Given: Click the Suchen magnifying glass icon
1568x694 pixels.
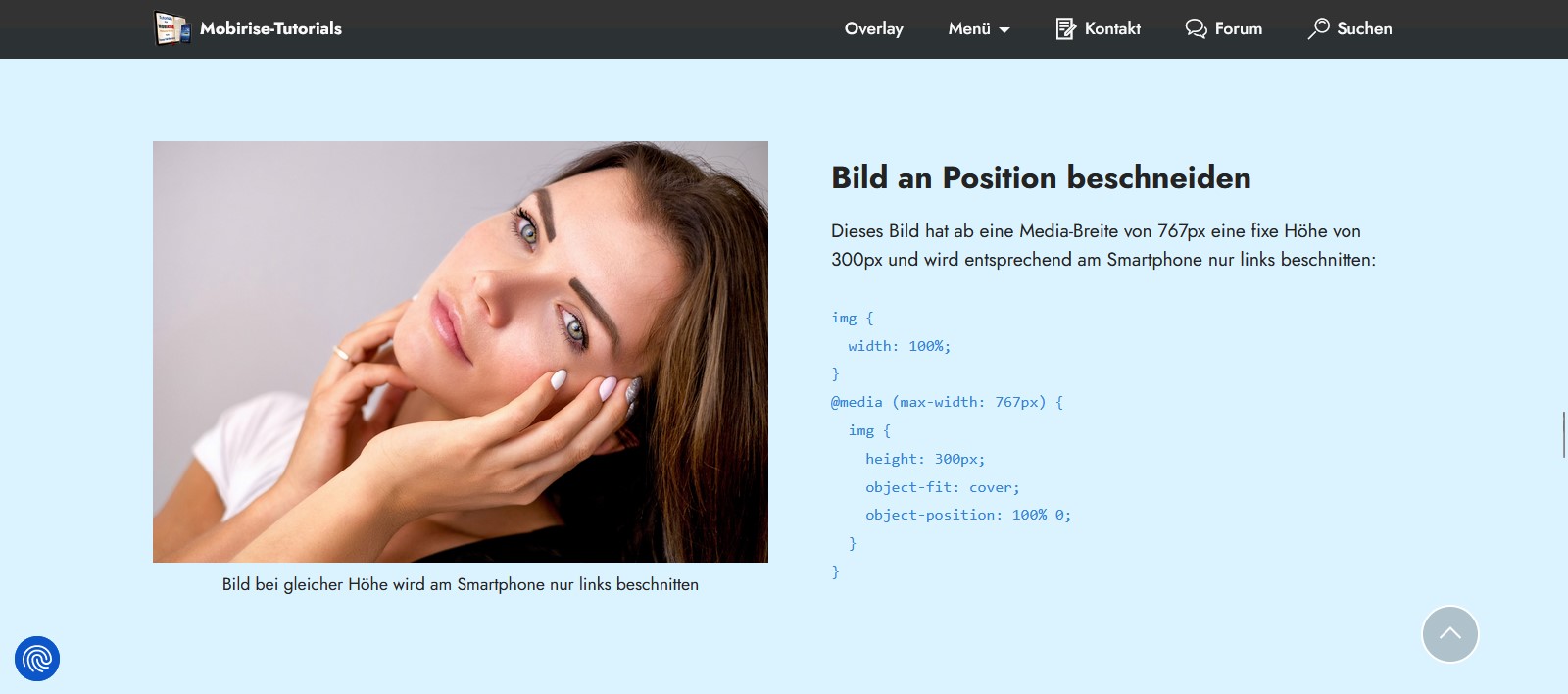Looking at the screenshot, I should point(1318,28).
